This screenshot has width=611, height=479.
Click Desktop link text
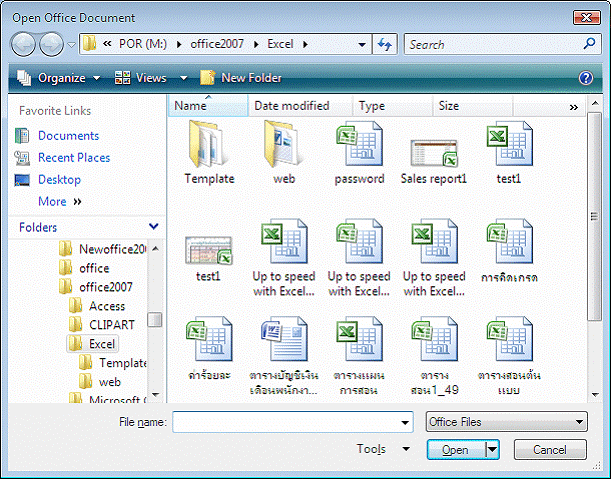tap(59, 180)
